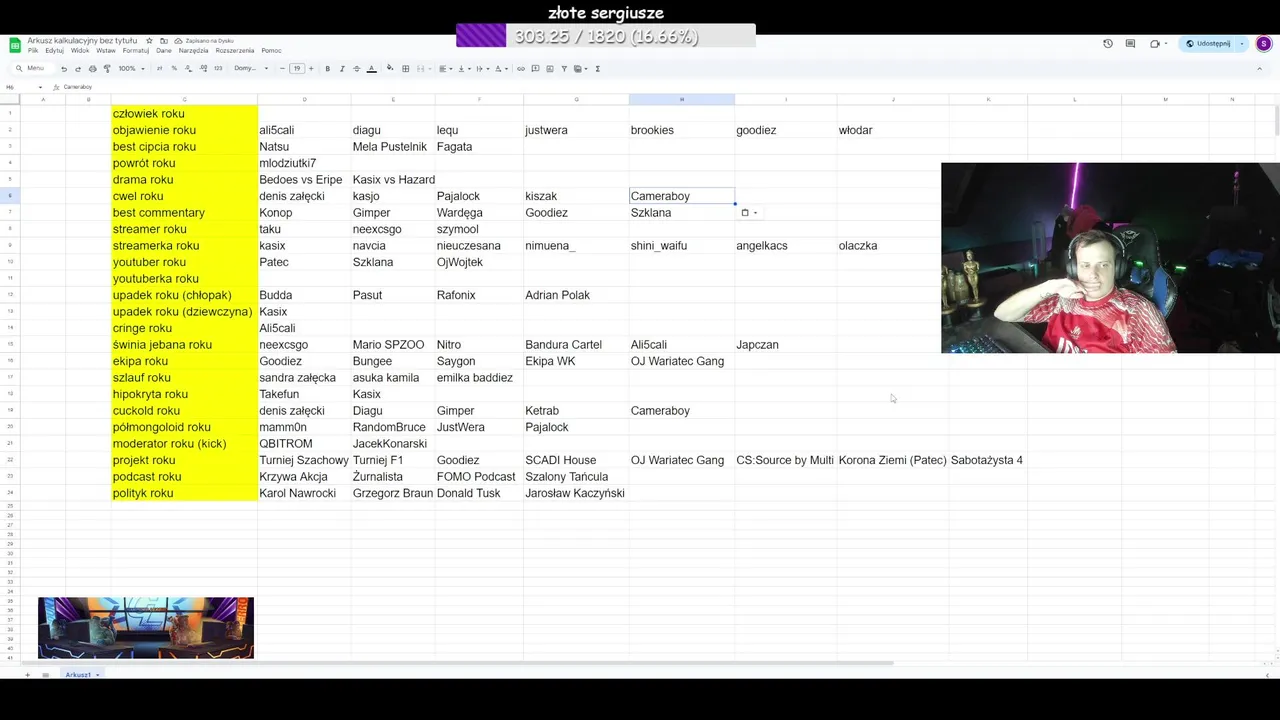The image size is (1280, 720).
Task: Select the cell 'Korona Ziemi (Patec)'
Action: click(893, 460)
